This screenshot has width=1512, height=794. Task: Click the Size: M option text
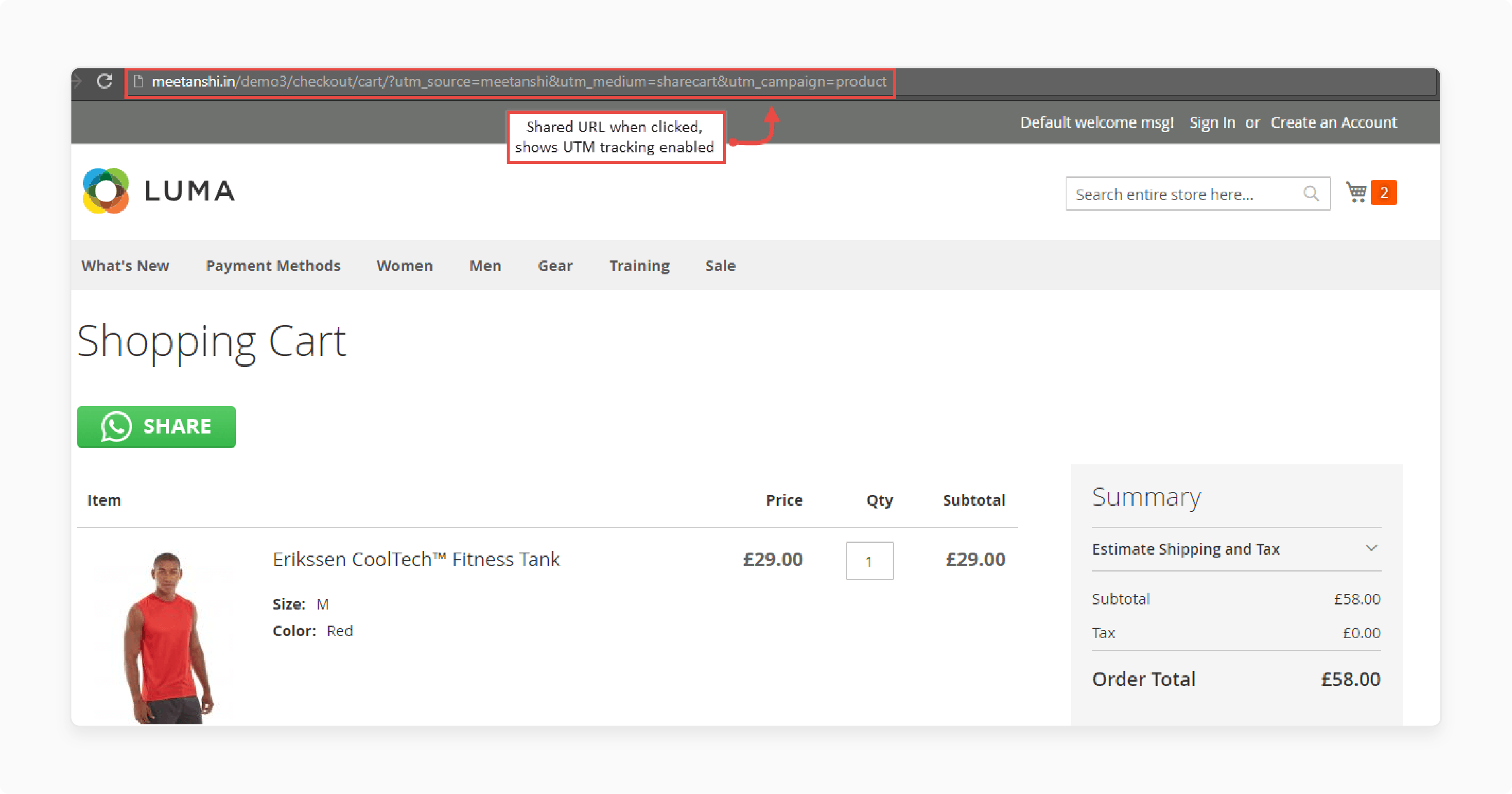(x=301, y=604)
